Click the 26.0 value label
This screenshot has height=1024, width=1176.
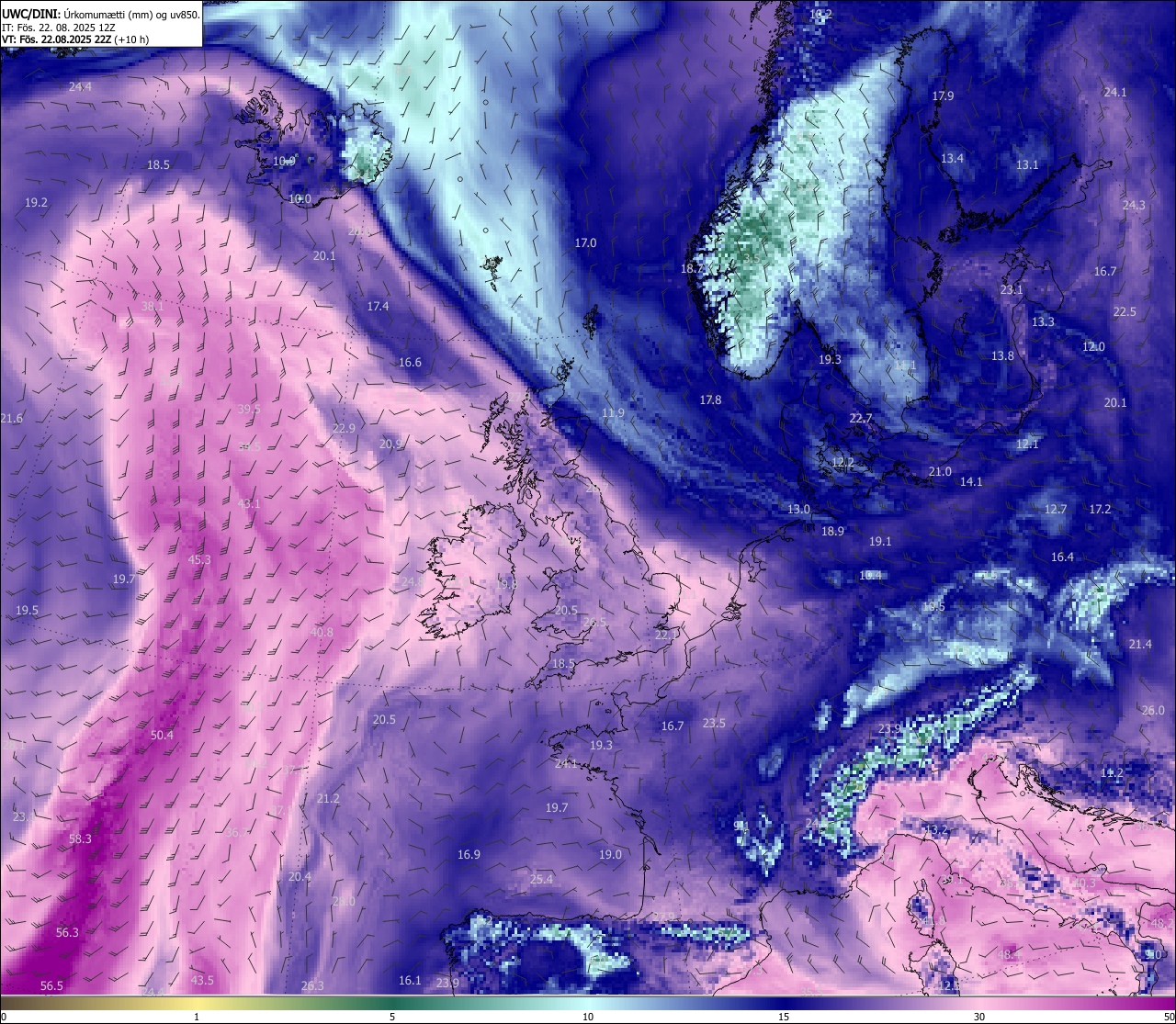(x=1153, y=711)
